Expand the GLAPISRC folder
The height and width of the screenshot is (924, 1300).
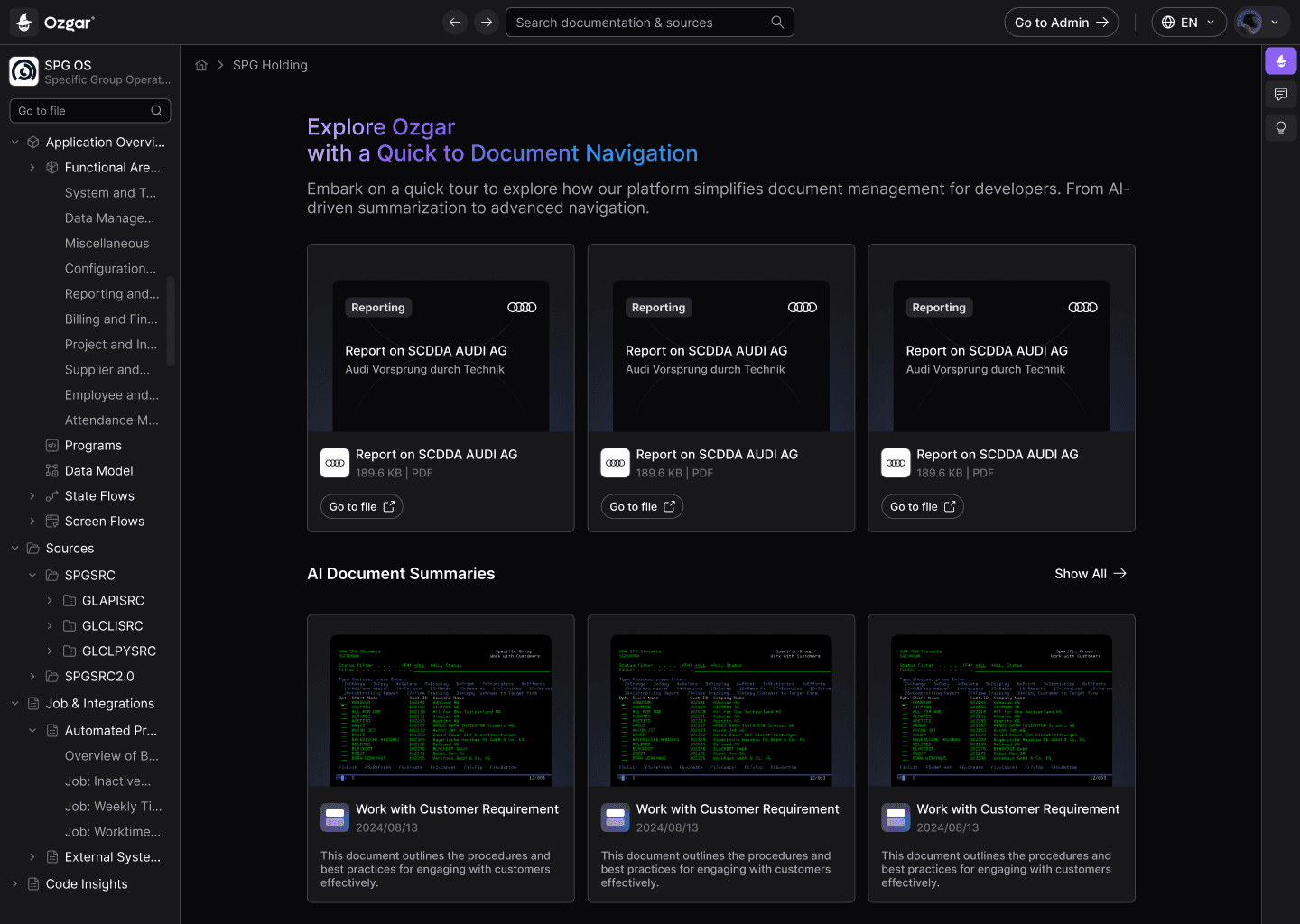pos(50,601)
